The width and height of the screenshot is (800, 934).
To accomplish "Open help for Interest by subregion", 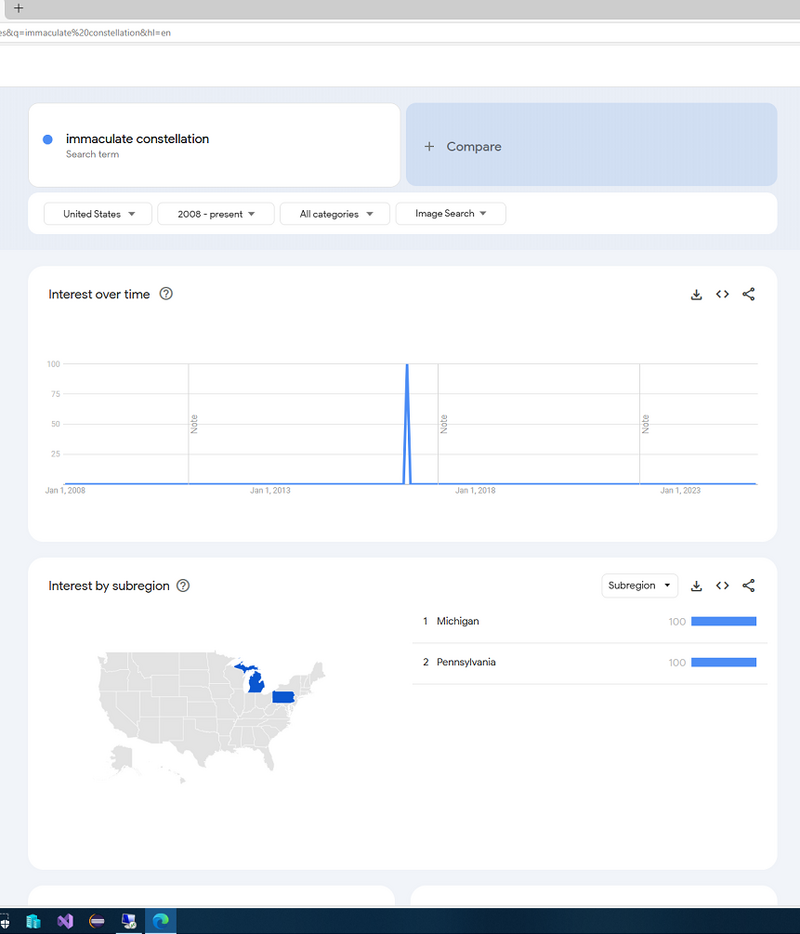I will [x=183, y=586].
